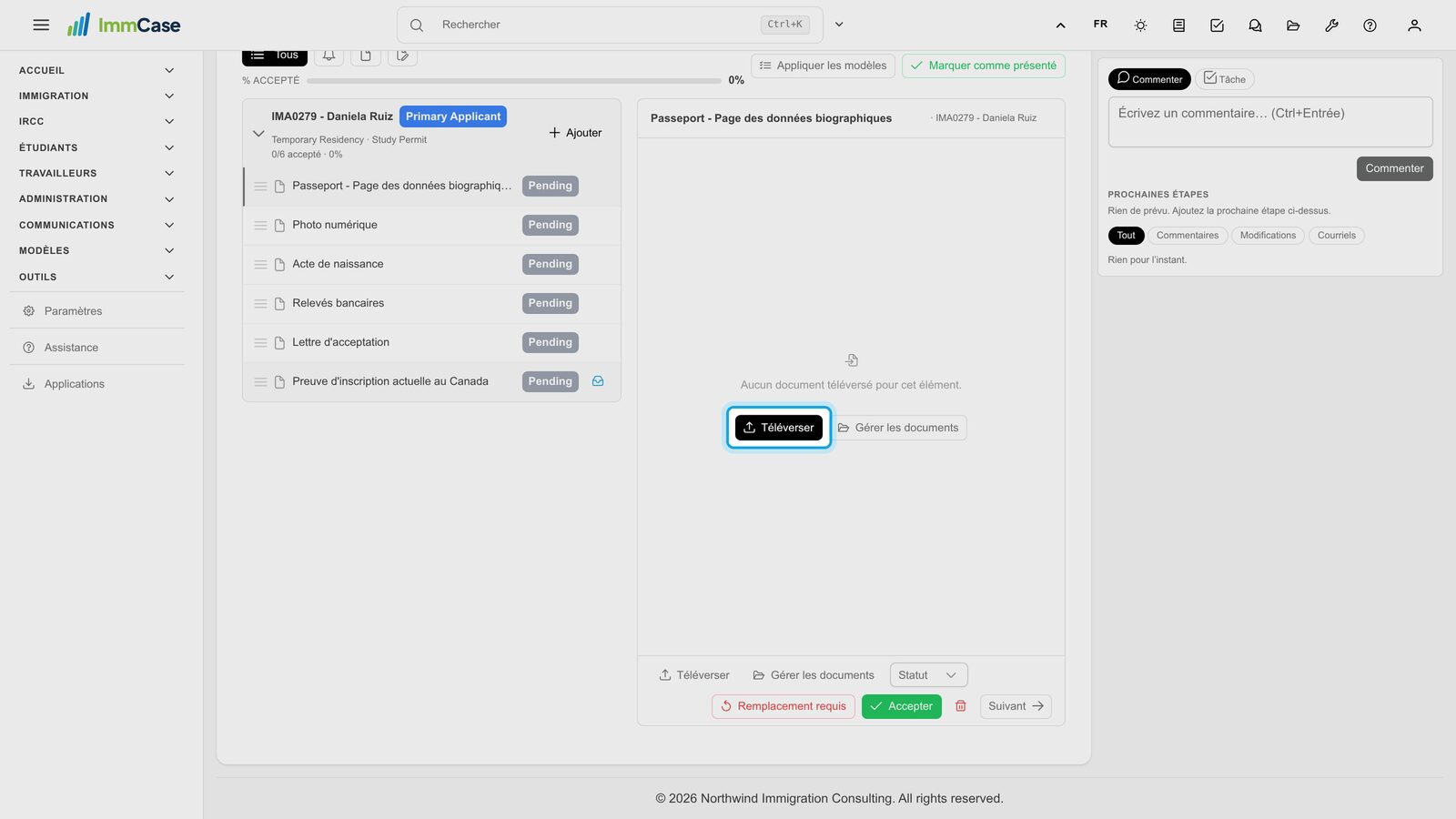Open the chat bubbles icon in header
1456x819 pixels.
click(1255, 25)
